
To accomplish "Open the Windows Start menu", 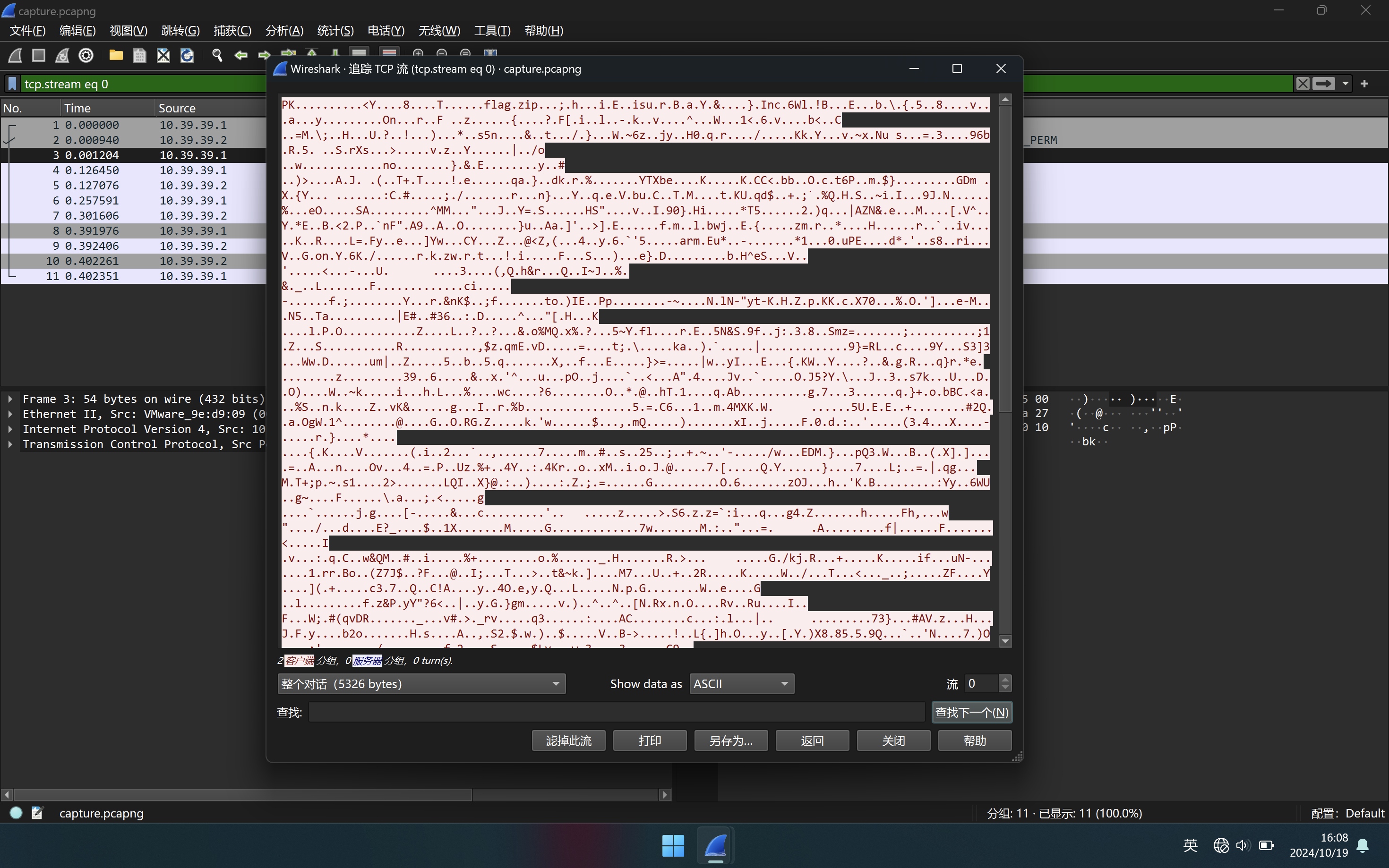I will (673, 846).
